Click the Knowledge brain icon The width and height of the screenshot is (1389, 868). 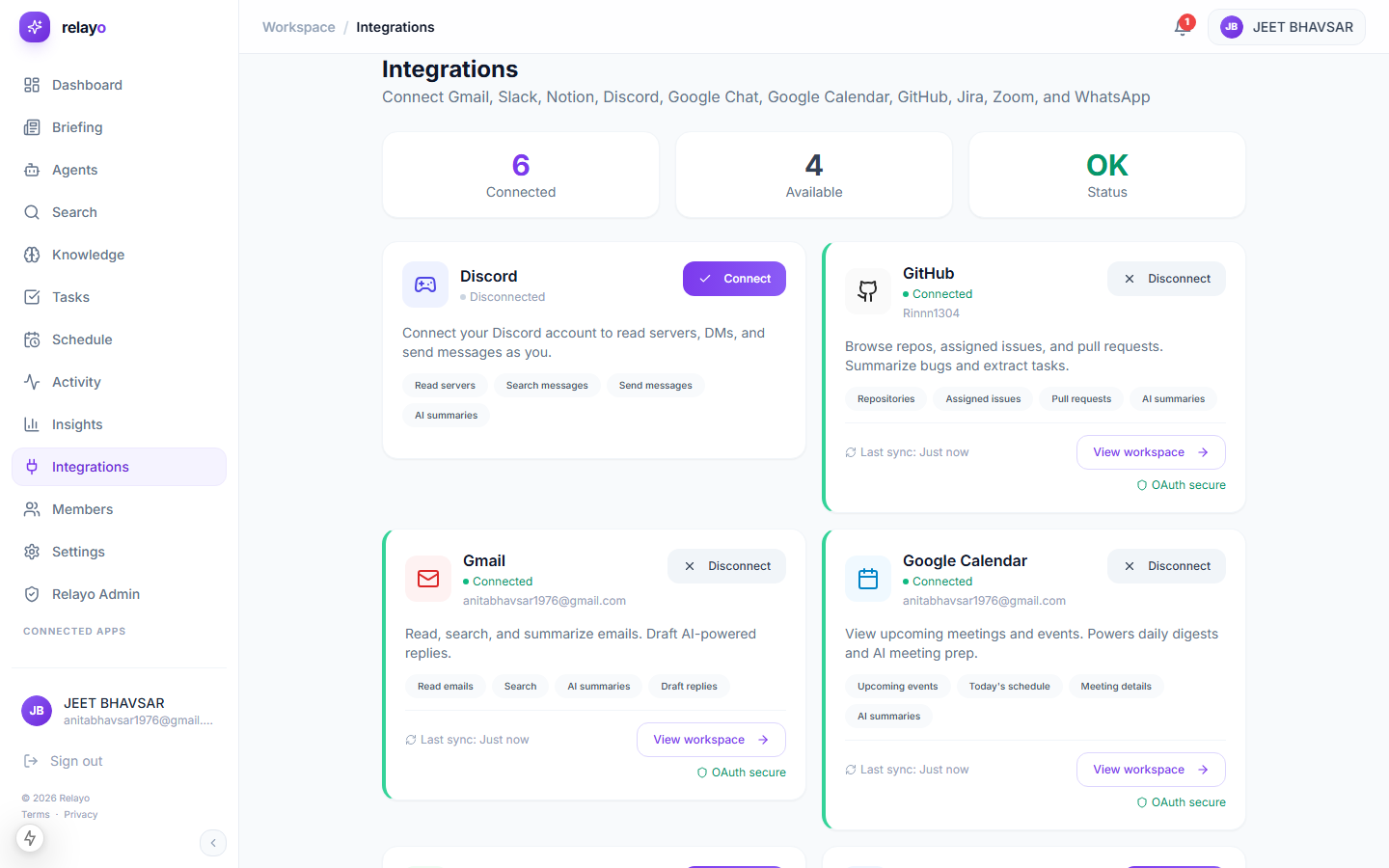point(32,255)
